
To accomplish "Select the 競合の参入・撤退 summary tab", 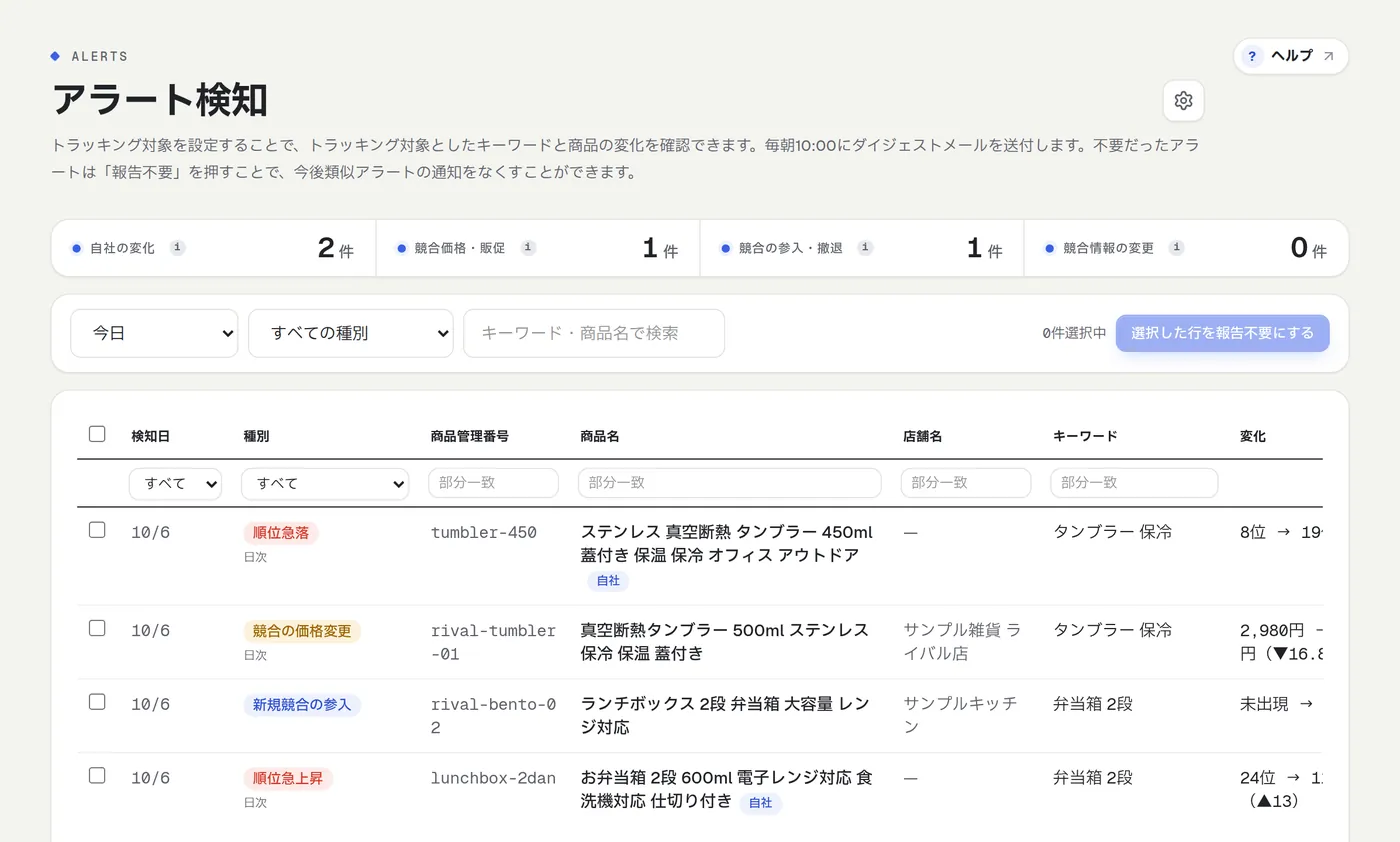I will [862, 248].
